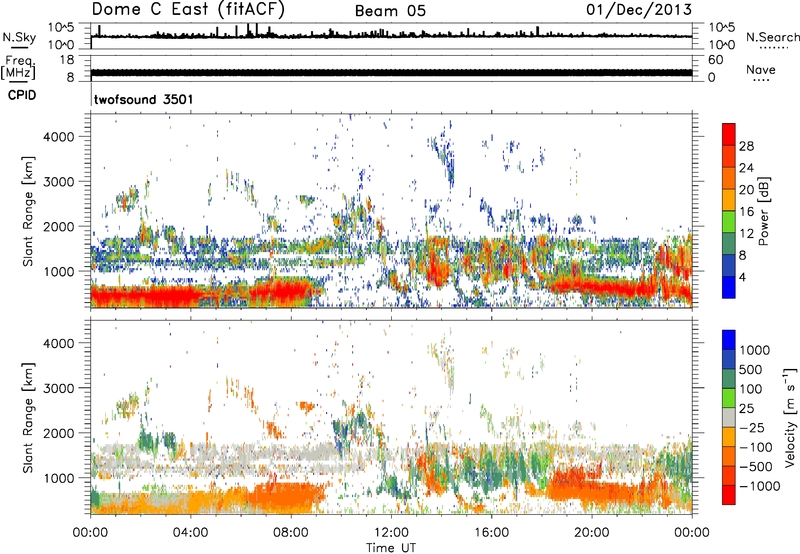Screen dimensions: 800x554
Task: Click the blue bottom of the power color bar
Action: (729, 287)
